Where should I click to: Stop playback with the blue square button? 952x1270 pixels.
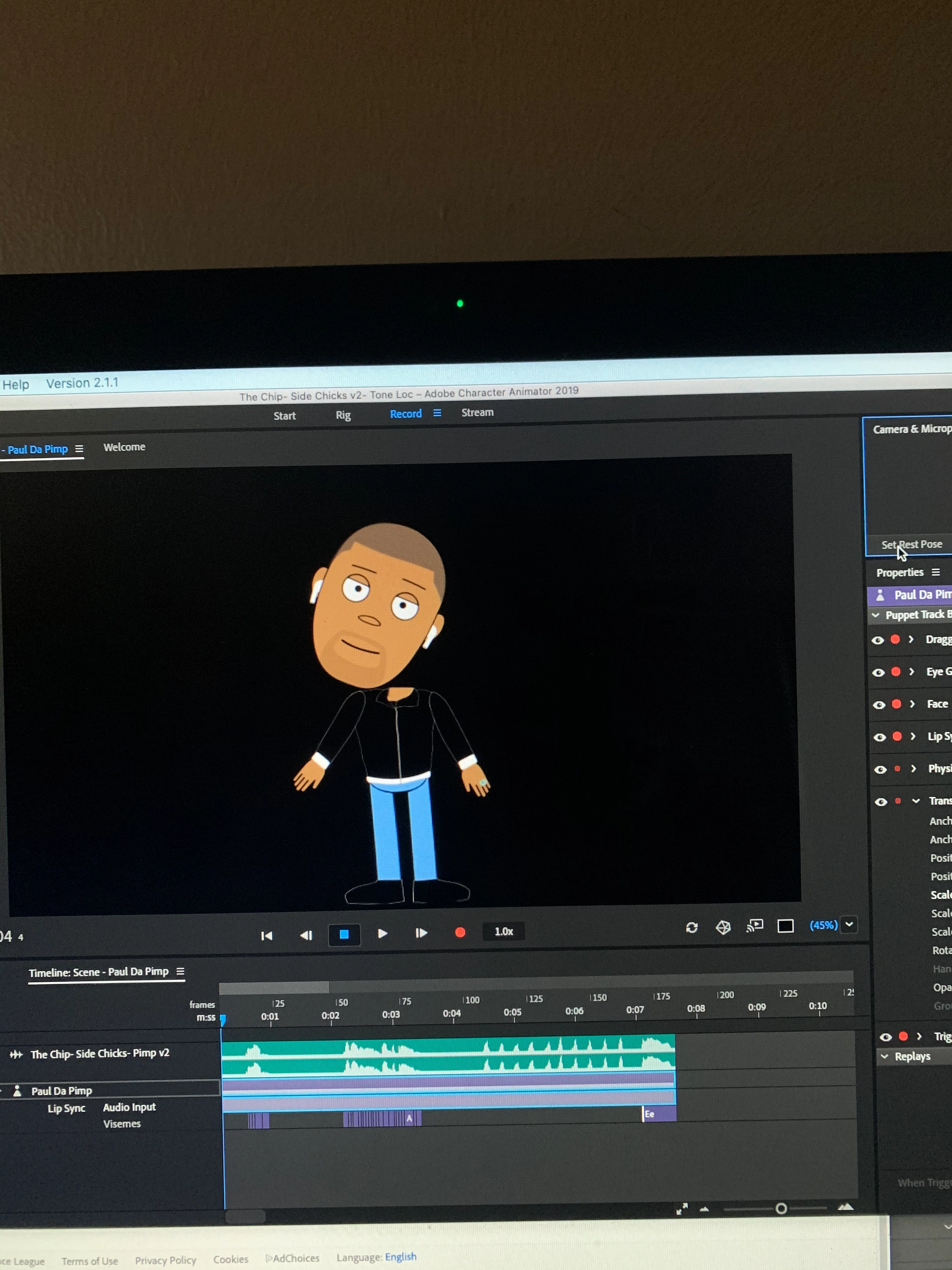pyautogui.click(x=344, y=934)
